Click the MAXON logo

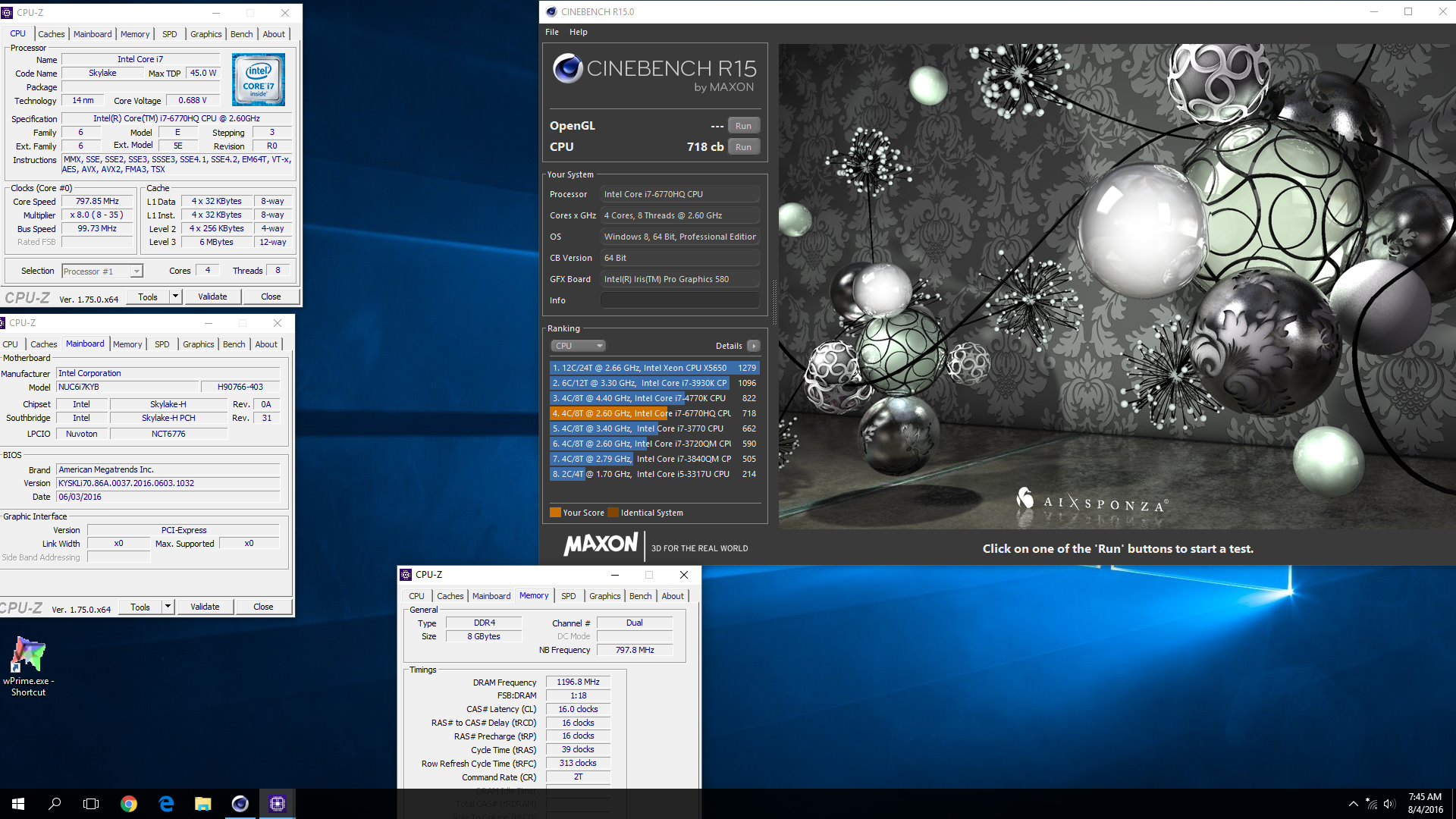click(601, 544)
